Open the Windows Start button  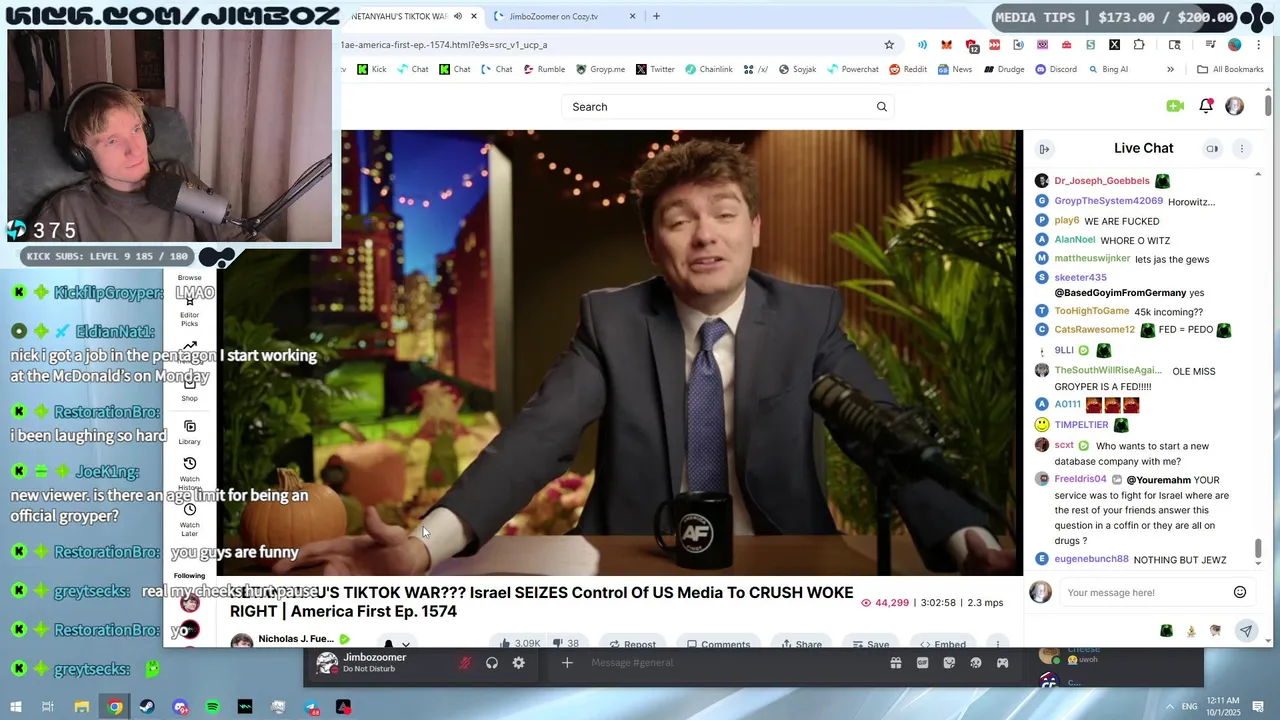pyautogui.click(x=15, y=707)
